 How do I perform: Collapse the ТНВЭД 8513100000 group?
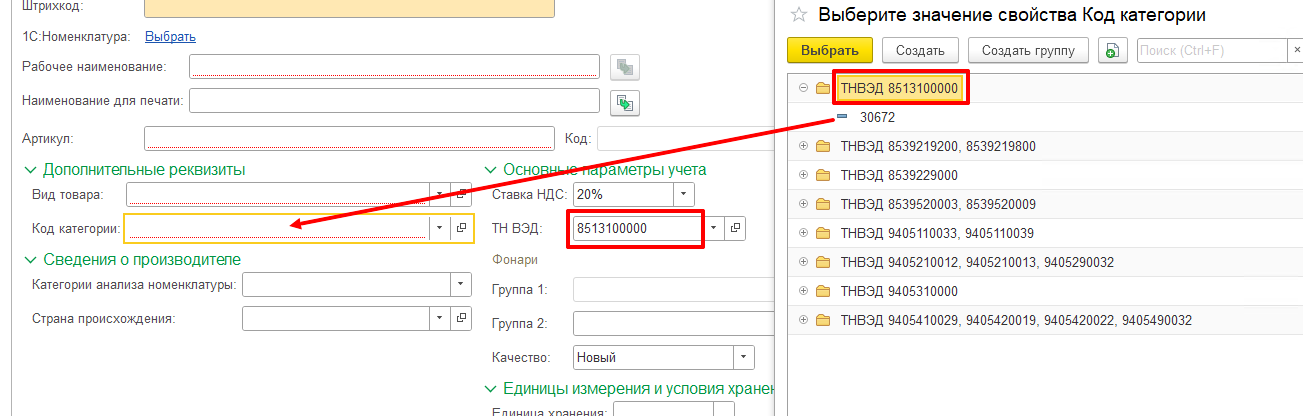click(803, 88)
